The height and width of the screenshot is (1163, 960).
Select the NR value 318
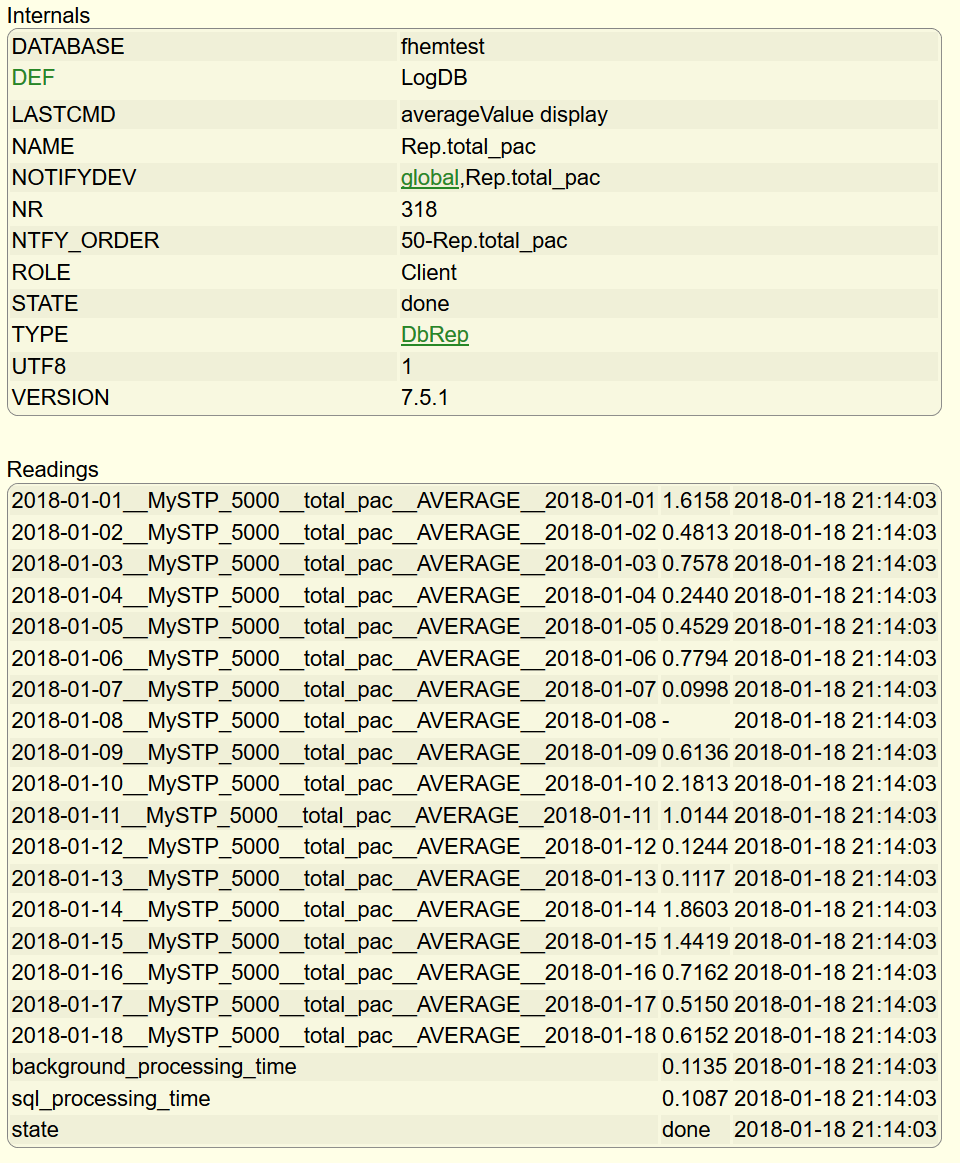pyautogui.click(x=419, y=210)
